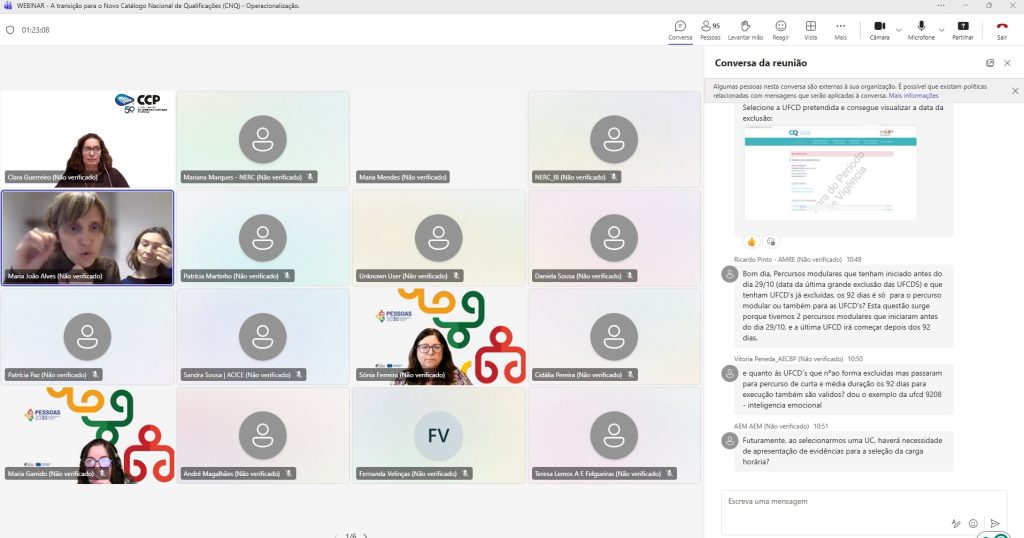Screen dimensions: 1024x538
Task: Open the shared screenshot image in chat
Action: (x=830, y=172)
